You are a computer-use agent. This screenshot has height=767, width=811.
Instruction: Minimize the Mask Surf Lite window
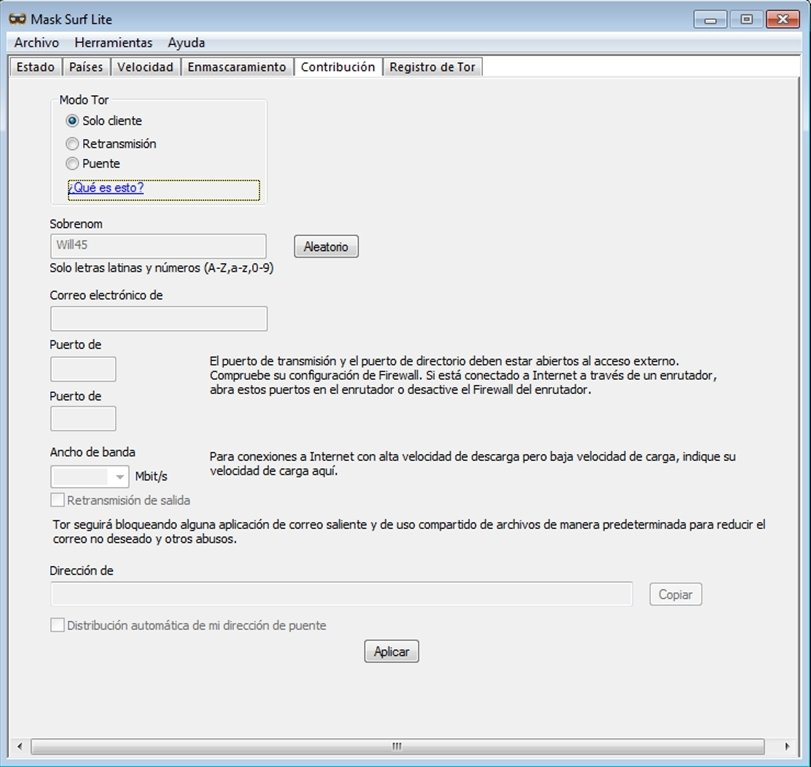pyautogui.click(x=711, y=20)
